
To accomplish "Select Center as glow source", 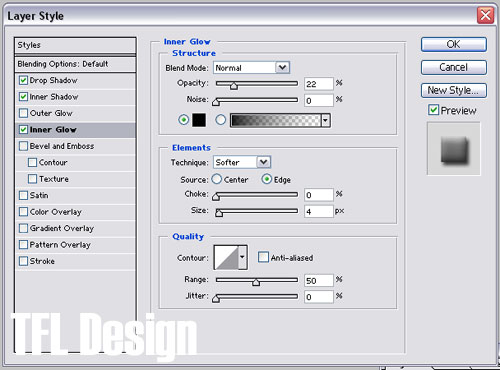I will [x=217, y=179].
